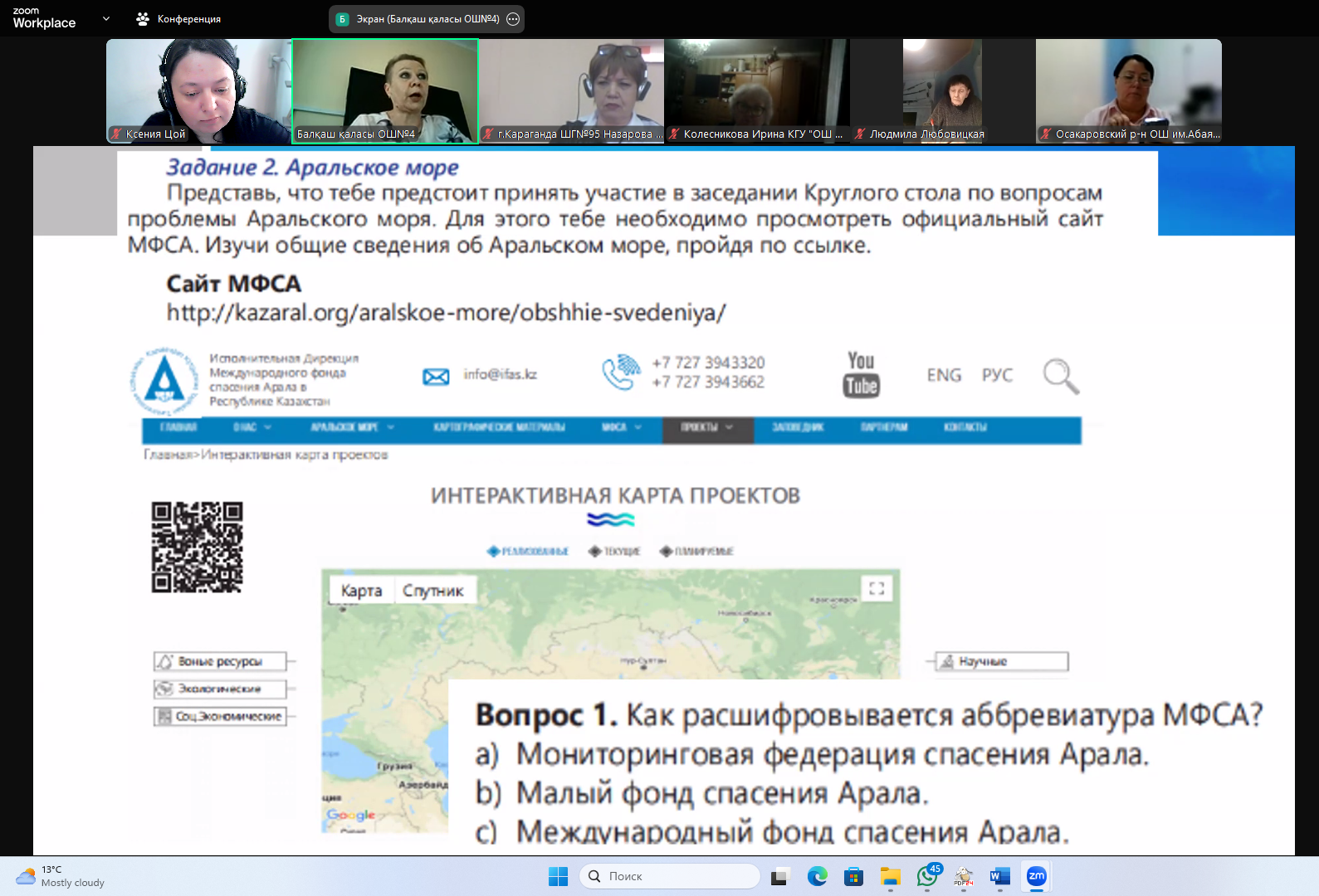Open Microsoft Edge from the taskbar
The width and height of the screenshot is (1319, 896).
[x=818, y=876]
